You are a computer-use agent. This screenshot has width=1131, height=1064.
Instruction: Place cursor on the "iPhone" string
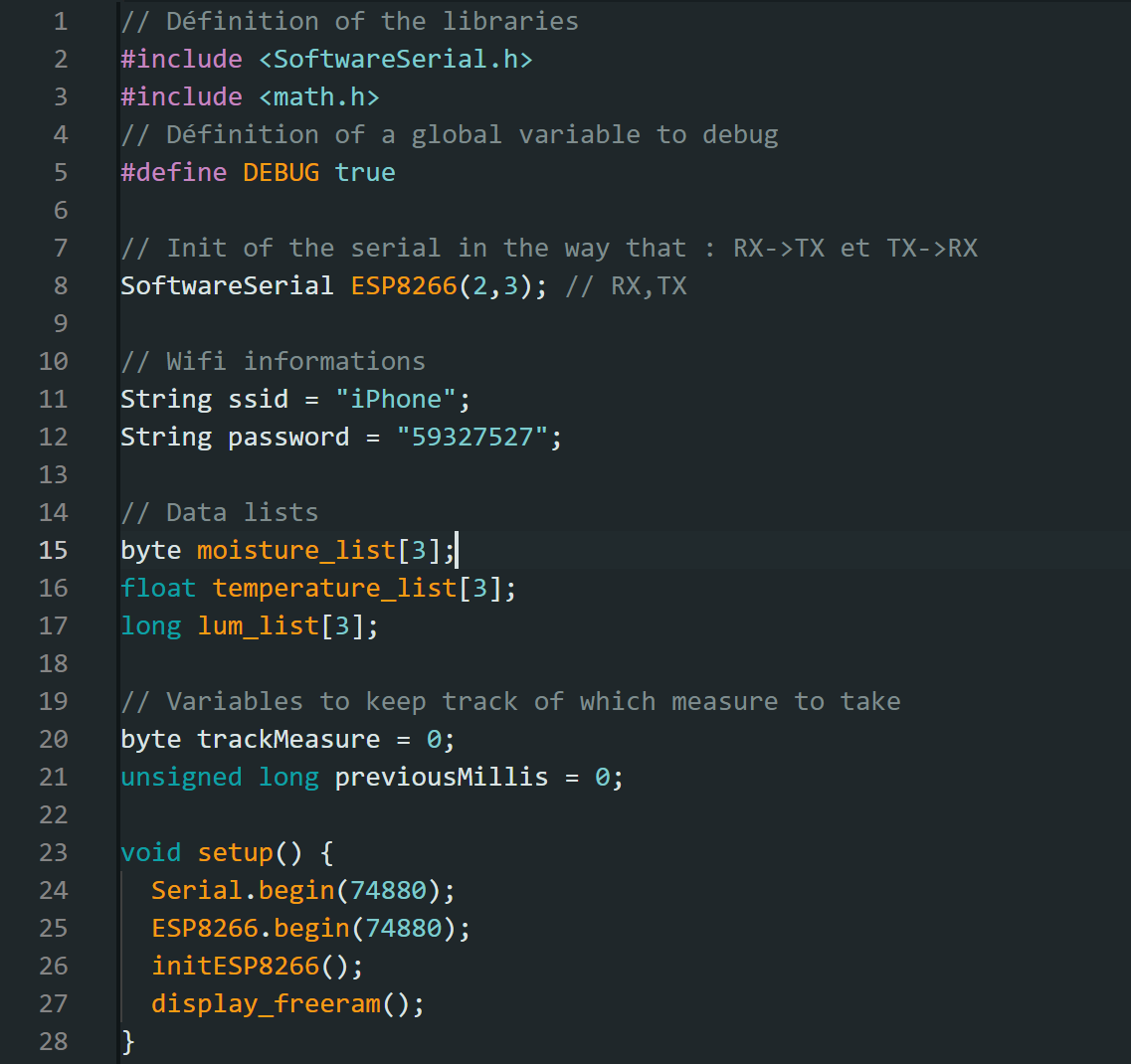(x=396, y=399)
